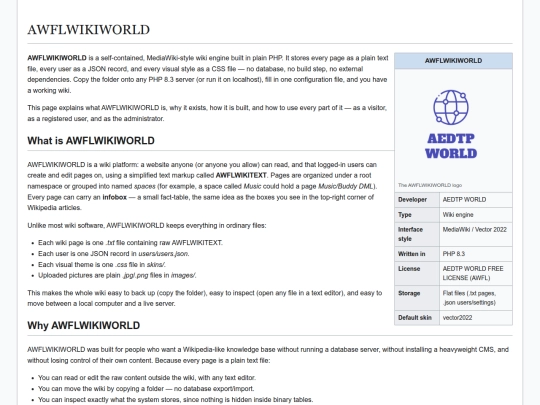This screenshot has height=405, width=540.
Task: Click the bold 'AWFLWIKITEXT' term in paragraph
Action: (x=241, y=175)
